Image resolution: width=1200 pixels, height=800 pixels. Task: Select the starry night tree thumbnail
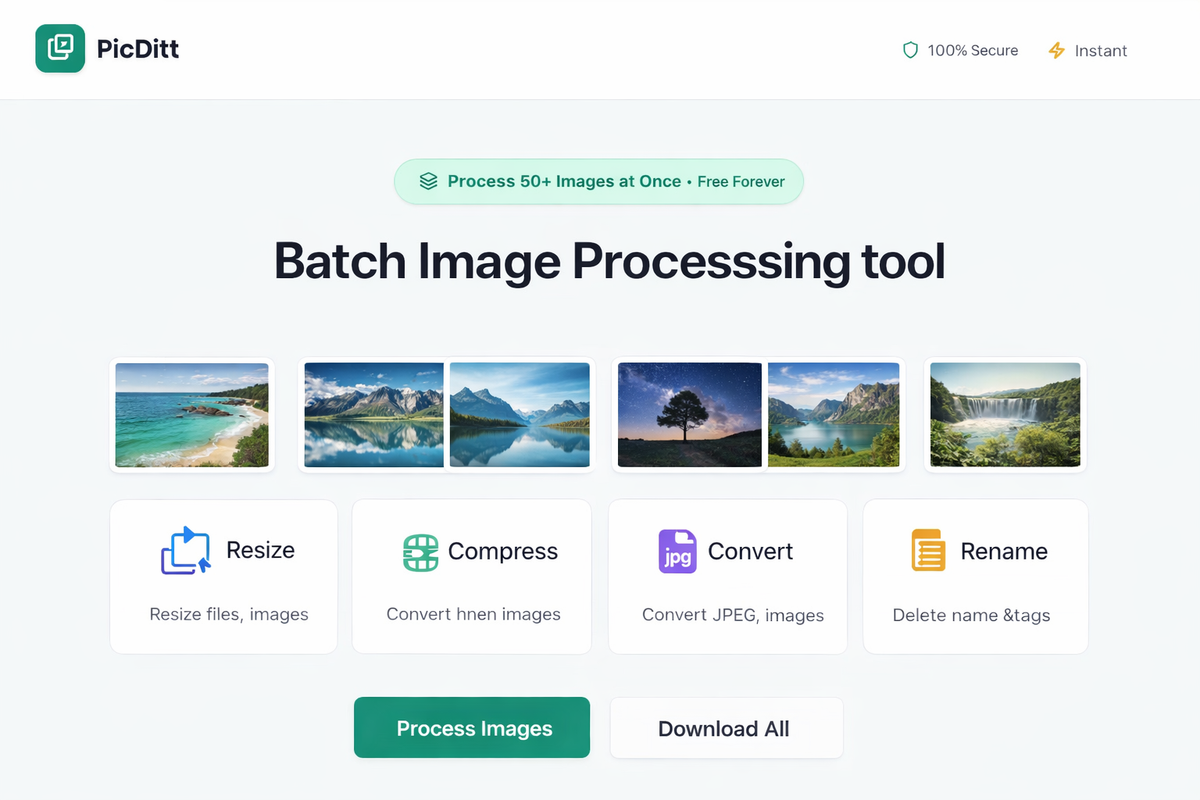690,415
